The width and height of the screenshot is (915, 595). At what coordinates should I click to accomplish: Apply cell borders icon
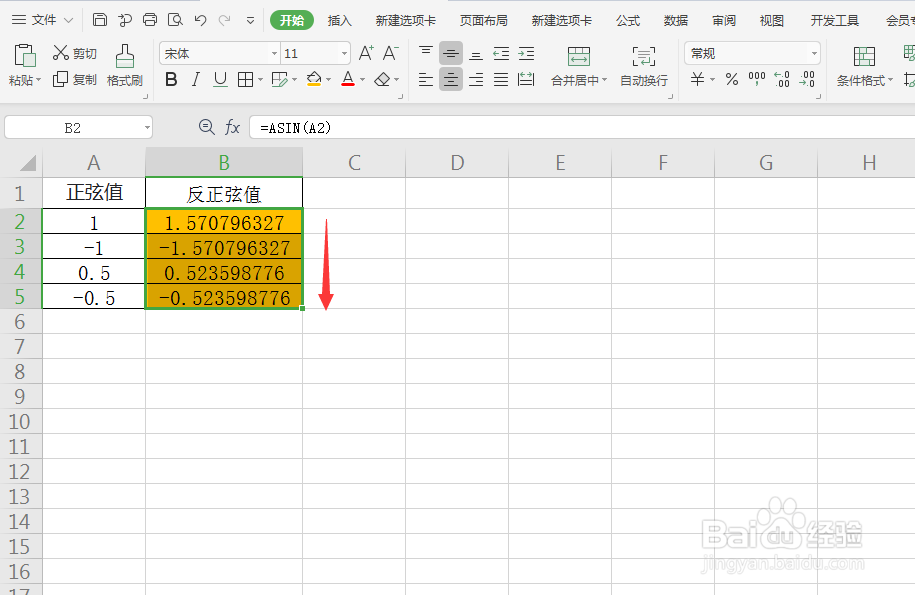click(x=245, y=79)
